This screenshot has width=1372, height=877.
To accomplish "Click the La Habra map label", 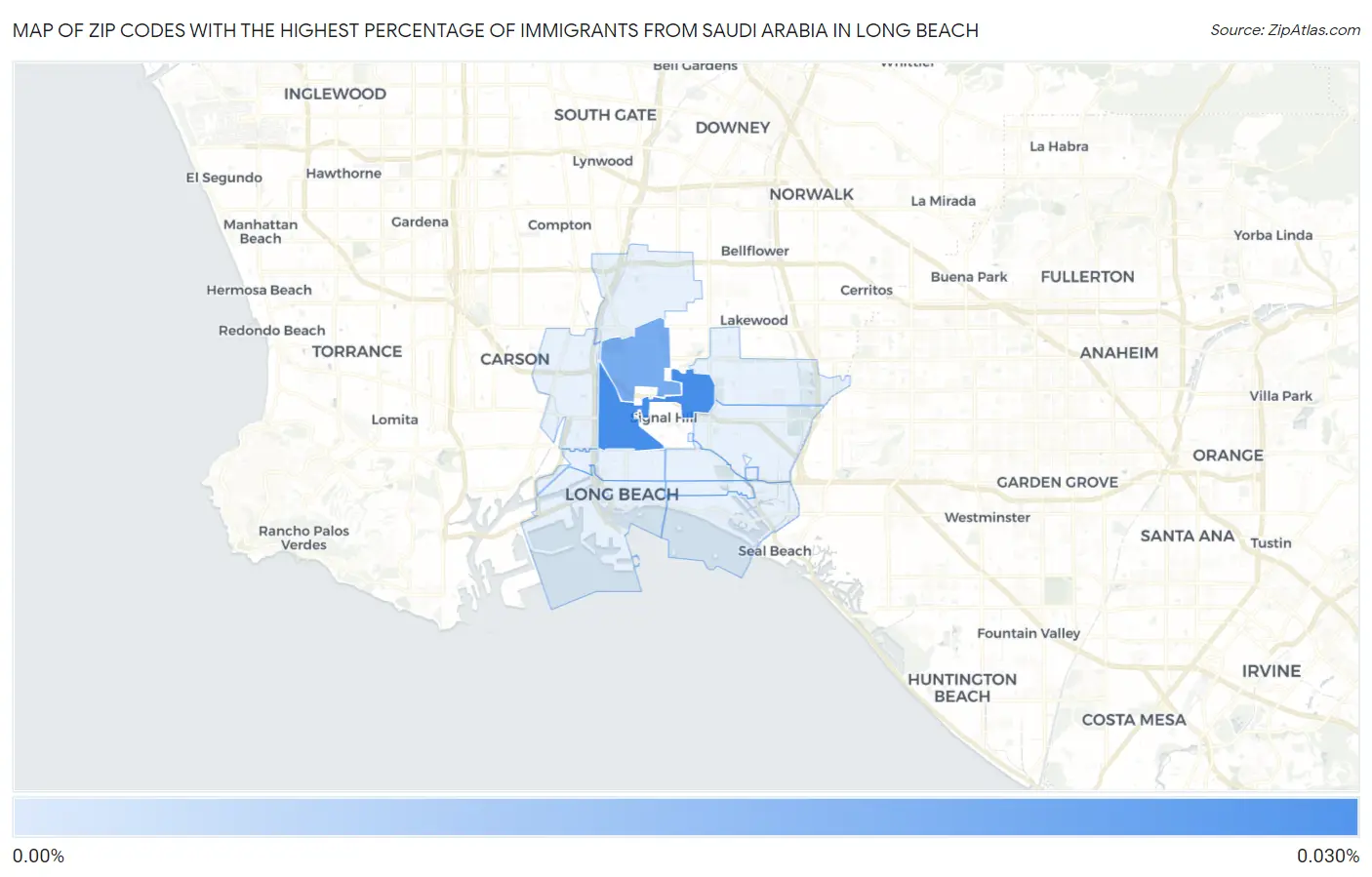I will click(1059, 146).
